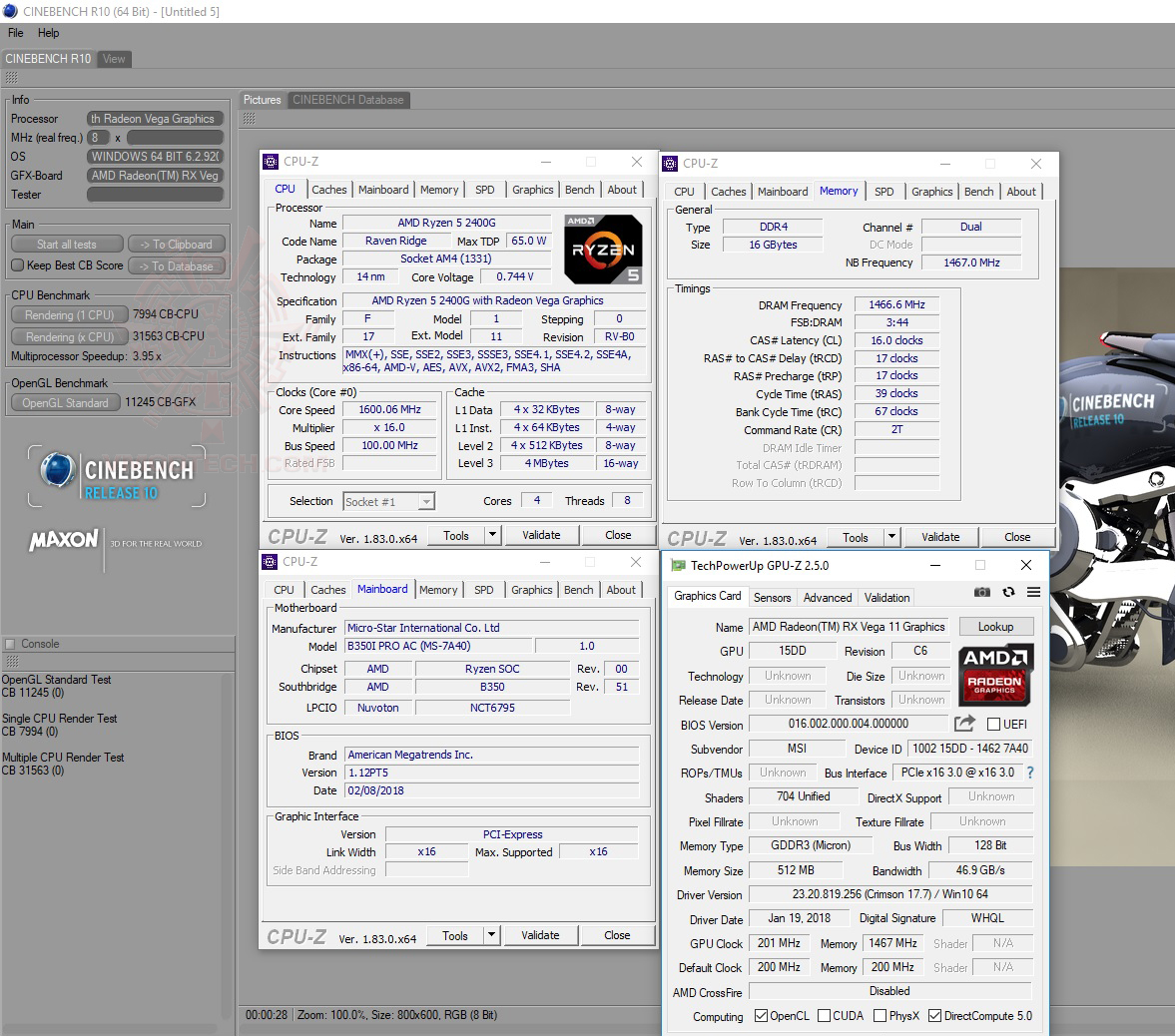Open About tab in CPU-Z Memory window
This screenshot has width=1175, height=1036.
coord(1020,192)
